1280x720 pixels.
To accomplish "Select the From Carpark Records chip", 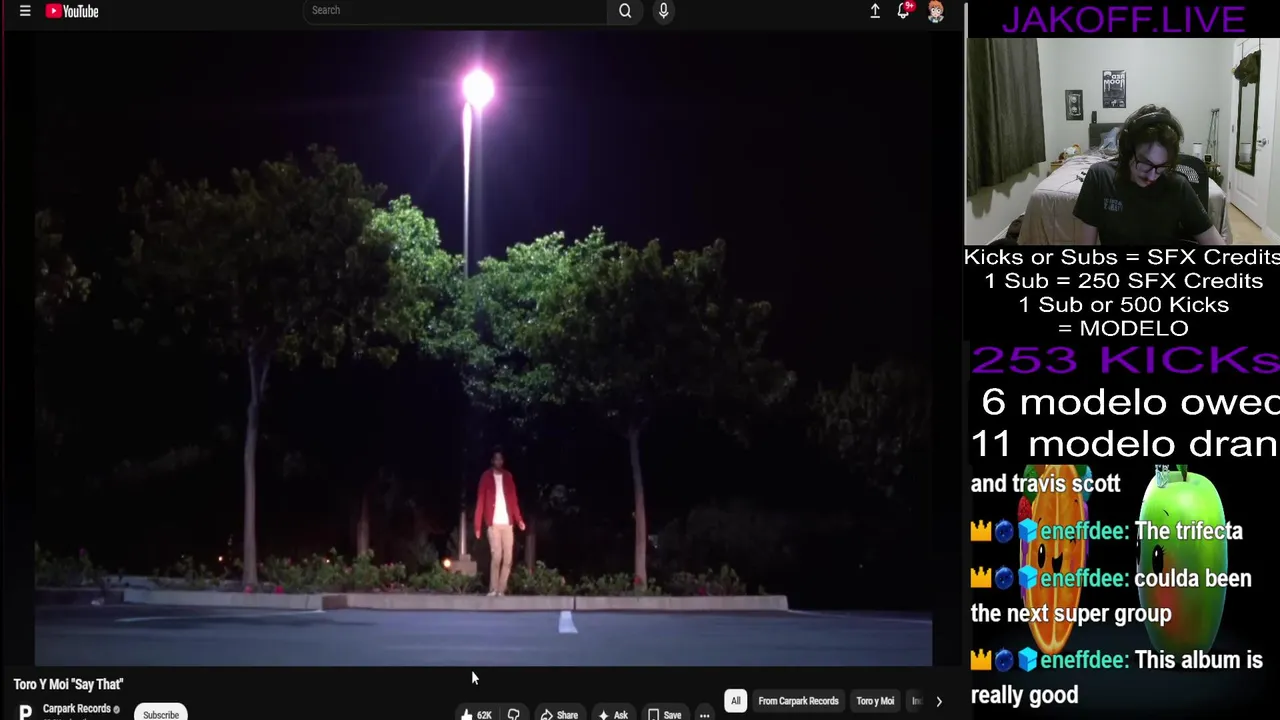I will 798,701.
